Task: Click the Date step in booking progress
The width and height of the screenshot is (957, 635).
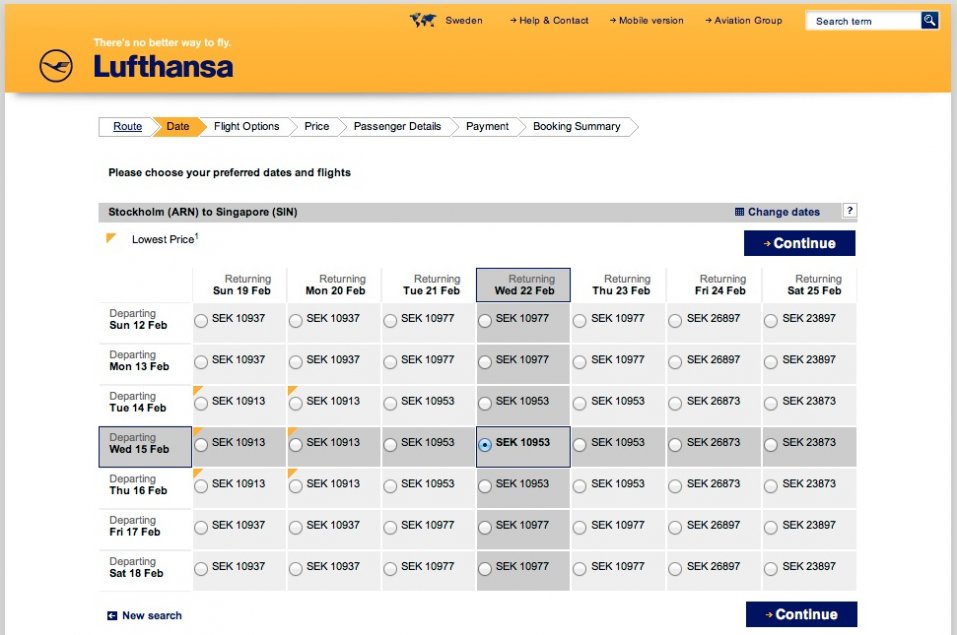Action: pyautogui.click(x=178, y=127)
